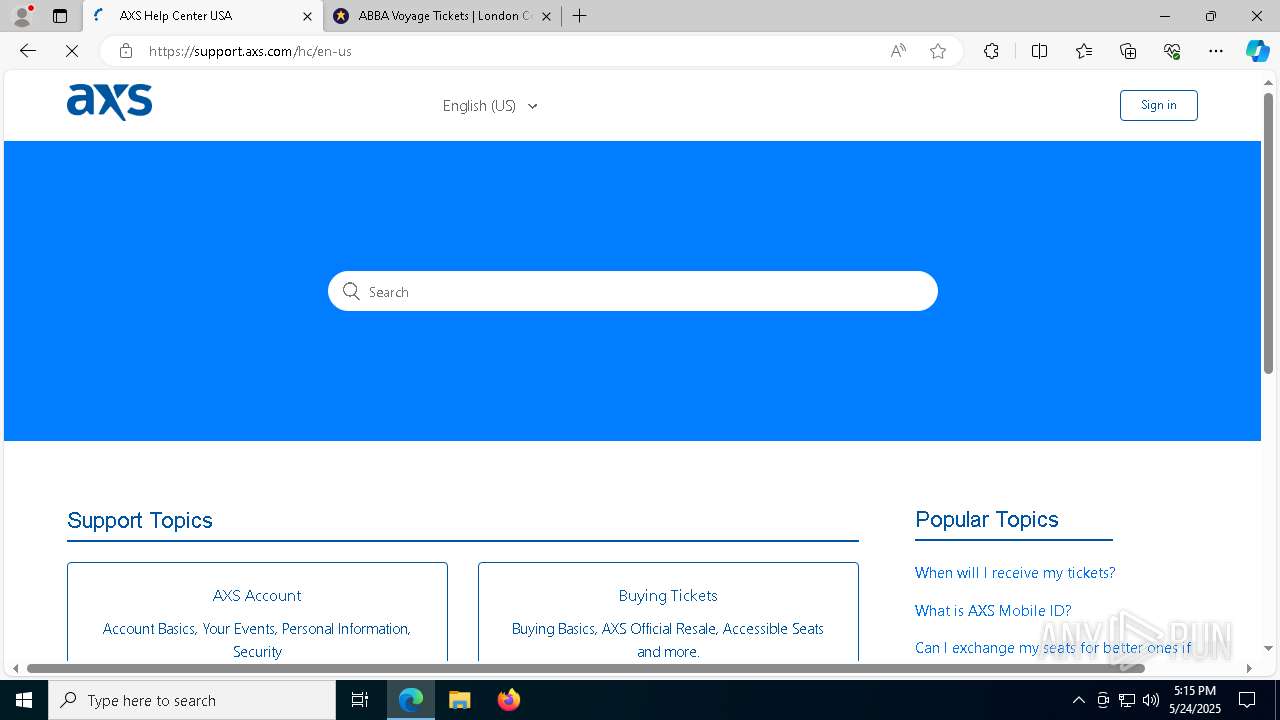
Task: Click the AXS logo
Action: pyautogui.click(x=109, y=102)
